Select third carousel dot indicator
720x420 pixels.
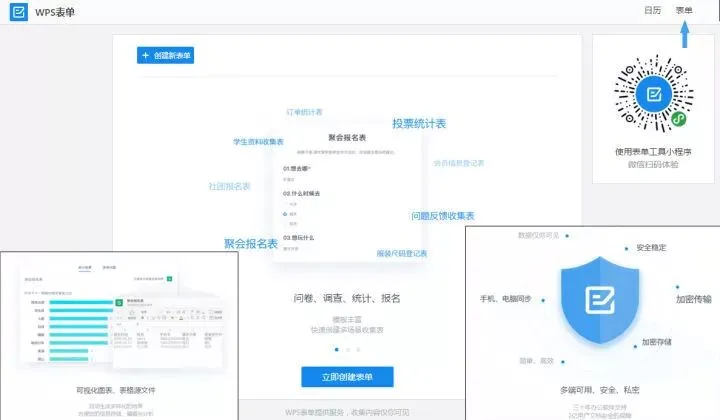[x=358, y=350]
